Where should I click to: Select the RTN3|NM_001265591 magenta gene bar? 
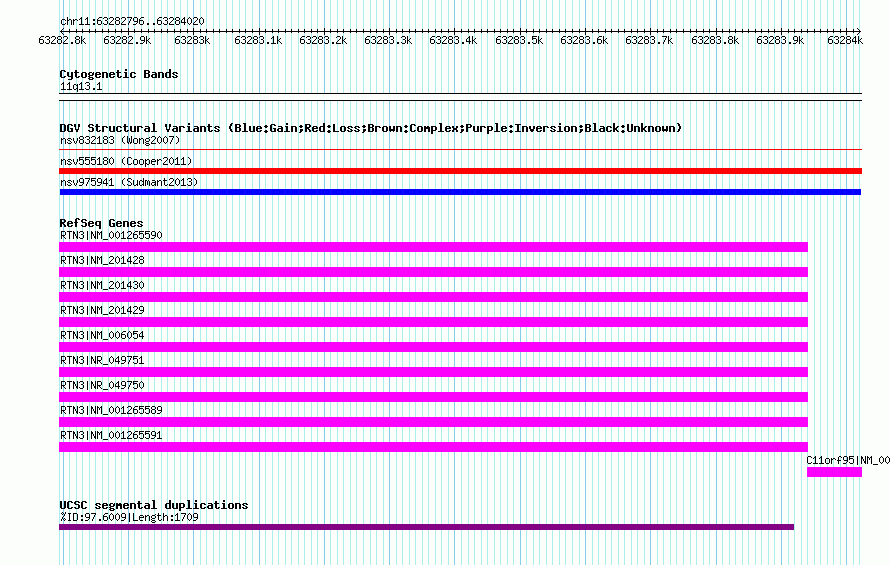pos(433,447)
